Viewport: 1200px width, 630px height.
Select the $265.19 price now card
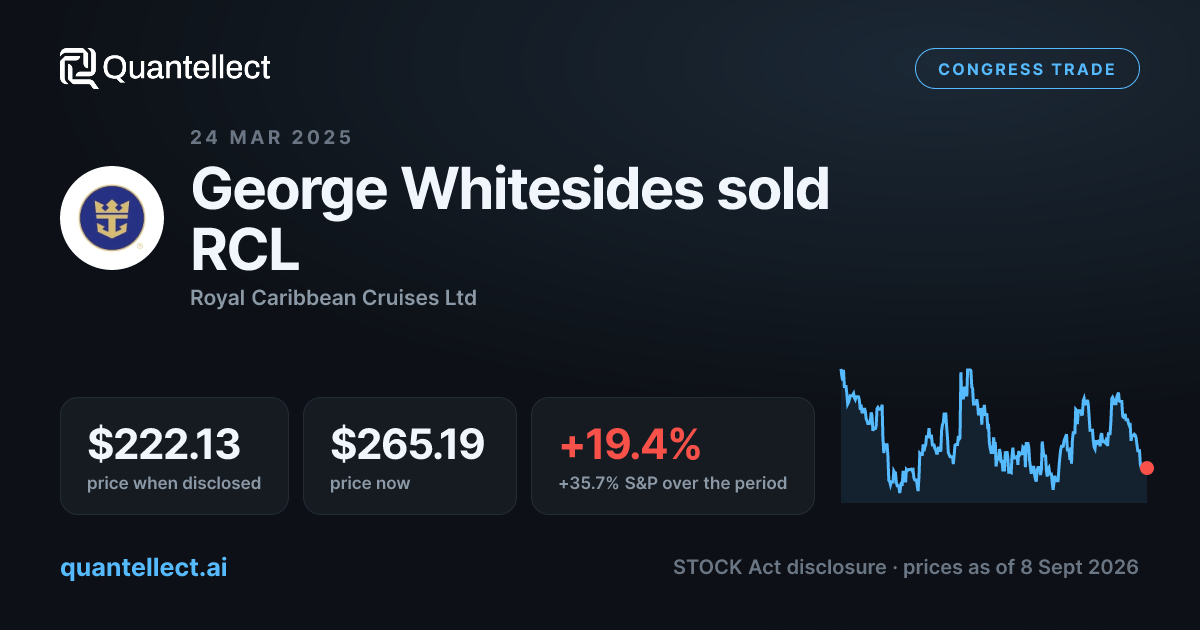click(x=410, y=456)
